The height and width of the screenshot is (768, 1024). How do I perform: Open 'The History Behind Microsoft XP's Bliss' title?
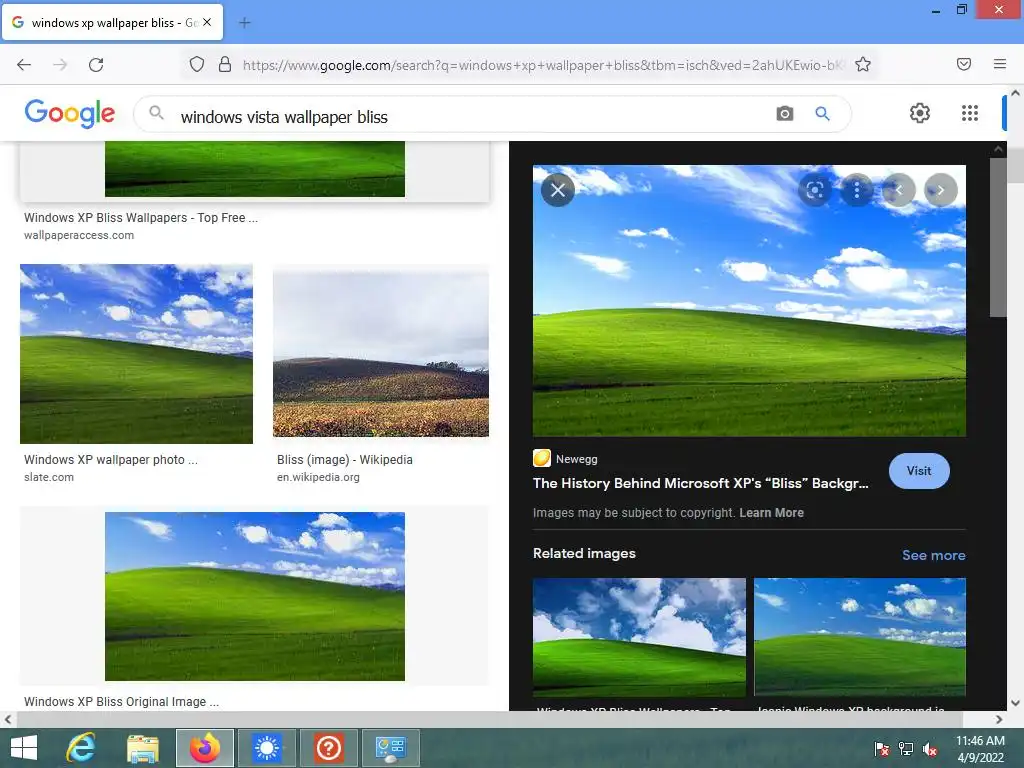point(701,483)
